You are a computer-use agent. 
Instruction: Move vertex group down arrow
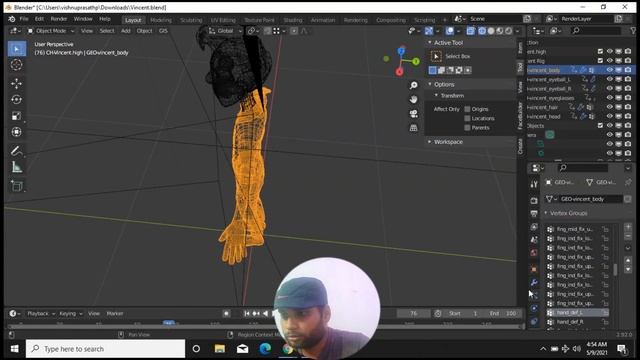628,269
